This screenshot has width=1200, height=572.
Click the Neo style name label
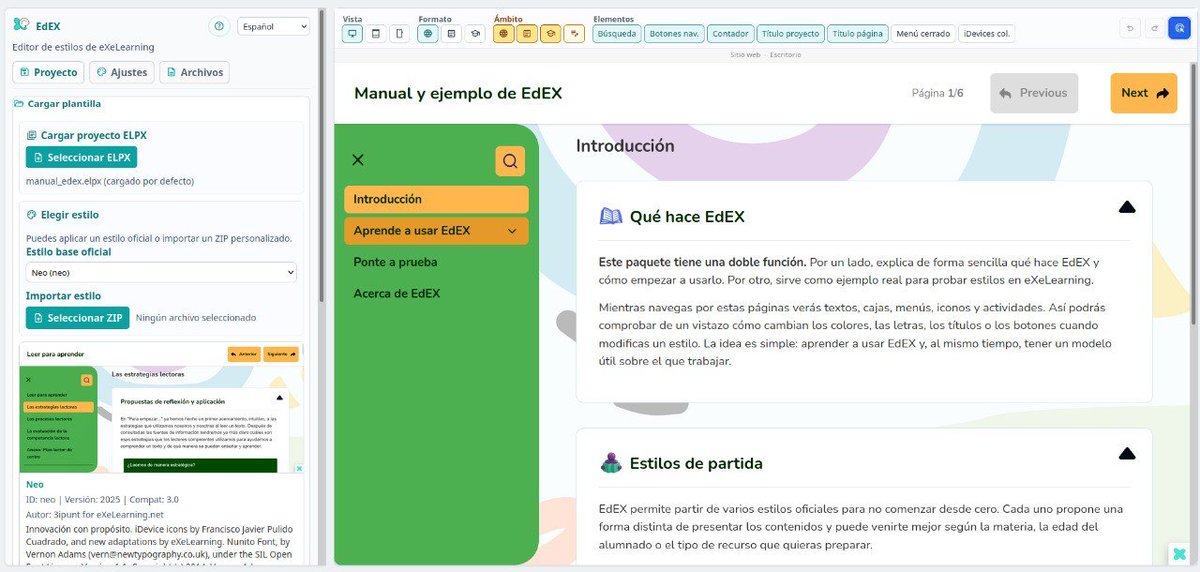click(34, 485)
